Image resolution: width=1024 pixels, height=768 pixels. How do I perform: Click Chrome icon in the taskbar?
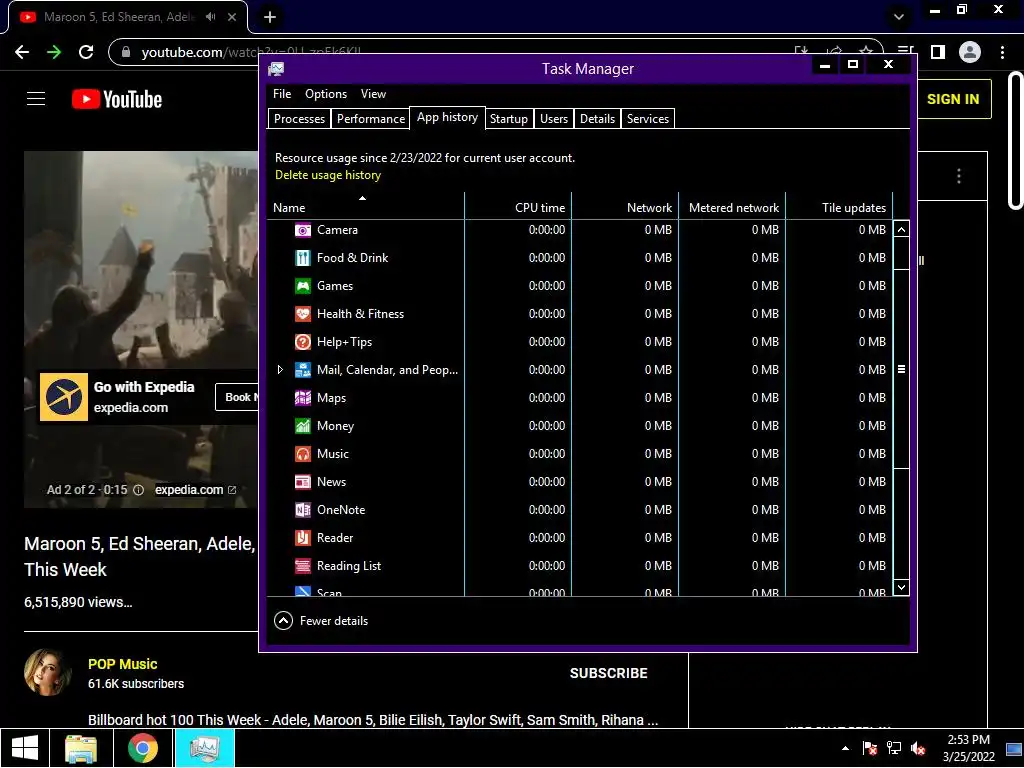[x=142, y=748]
